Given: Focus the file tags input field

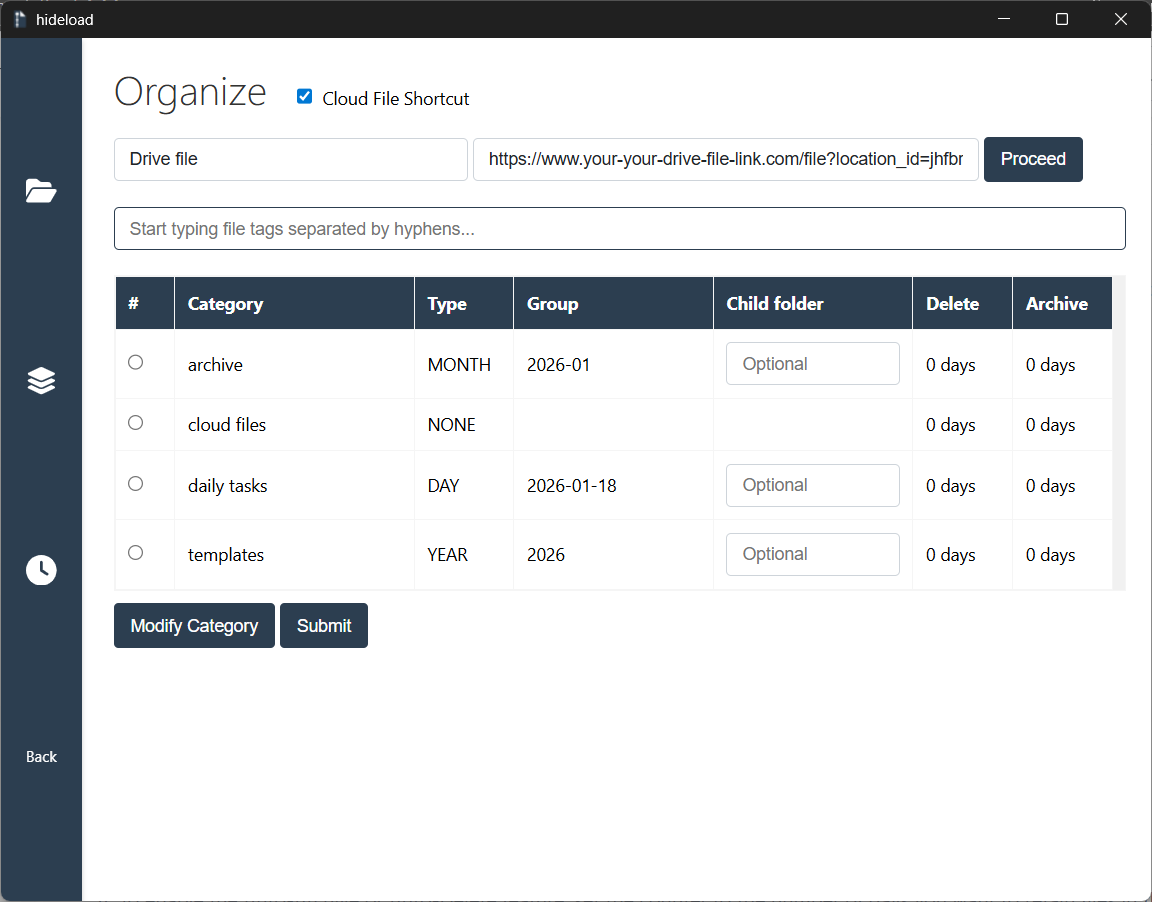Looking at the screenshot, I should point(620,228).
